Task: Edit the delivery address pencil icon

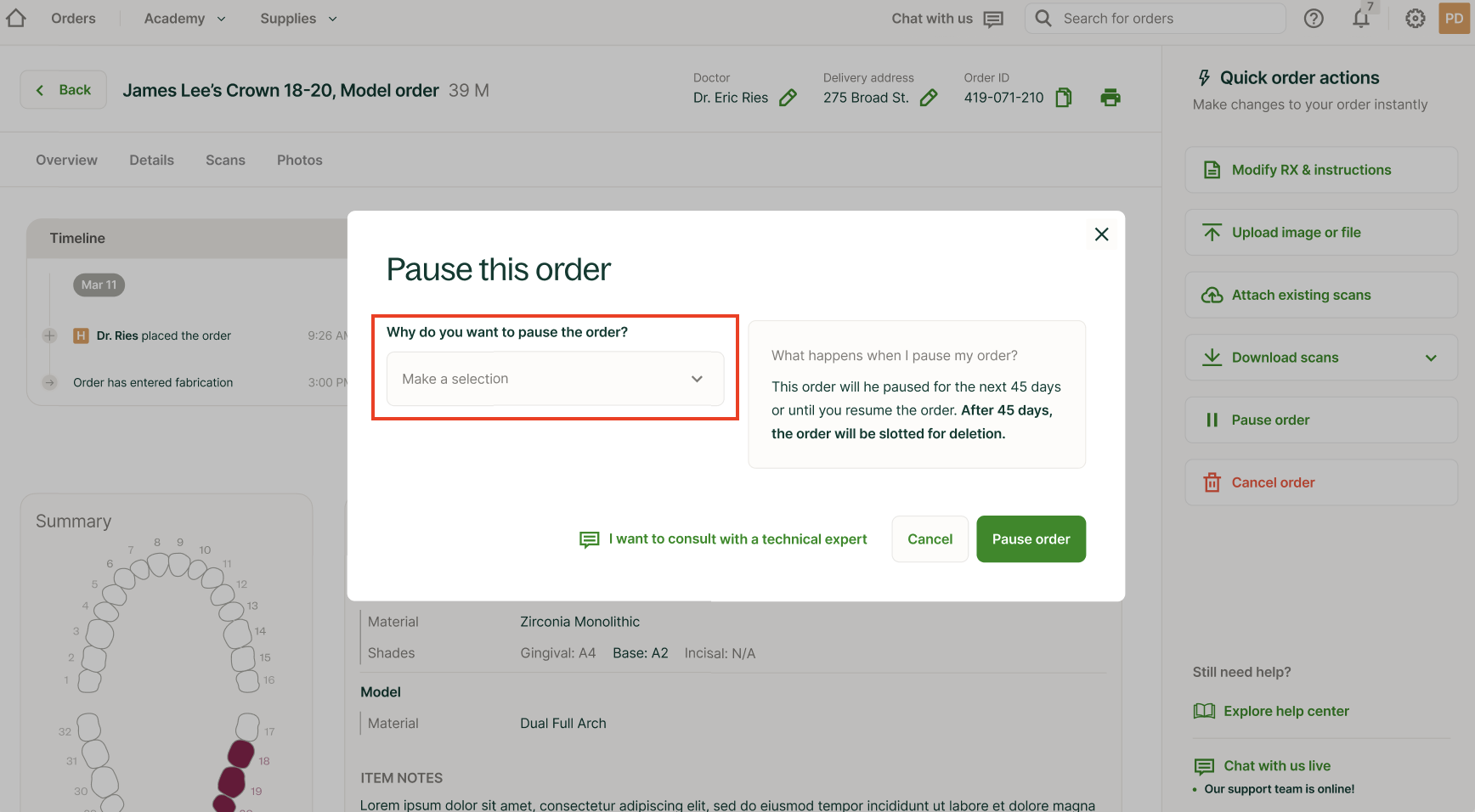Action: [x=929, y=98]
